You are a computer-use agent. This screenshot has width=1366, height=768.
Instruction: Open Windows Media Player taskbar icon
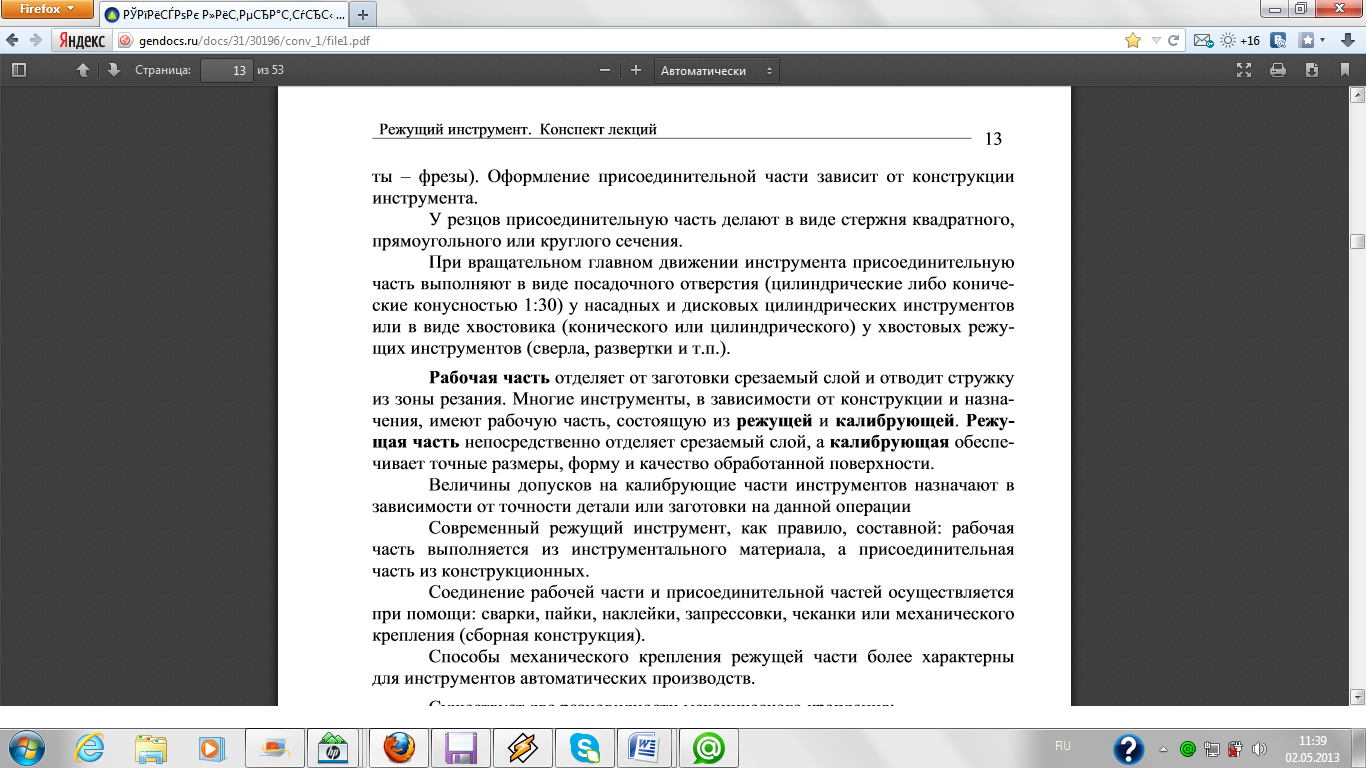click(211, 747)
